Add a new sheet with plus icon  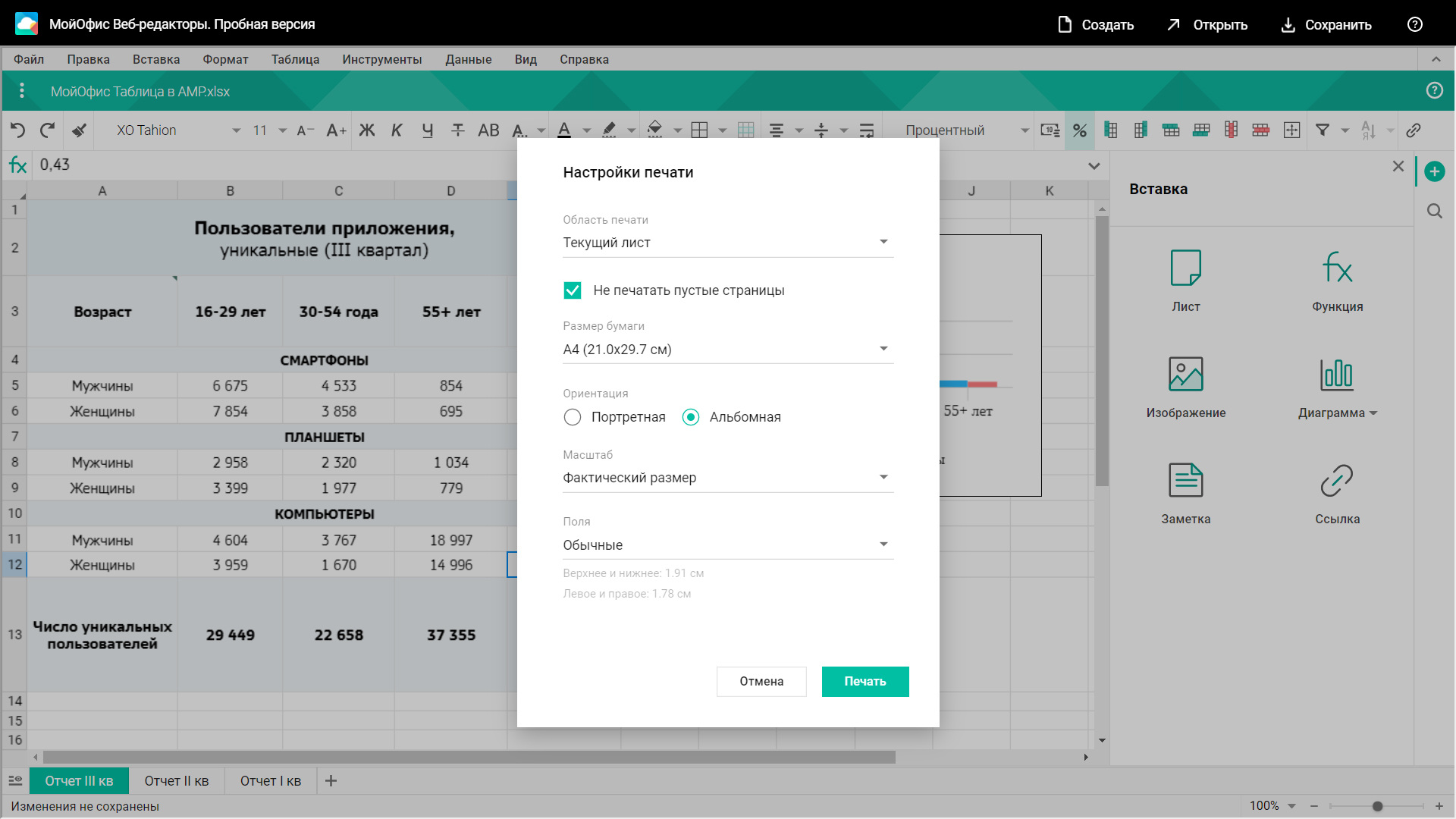(331, 780)
